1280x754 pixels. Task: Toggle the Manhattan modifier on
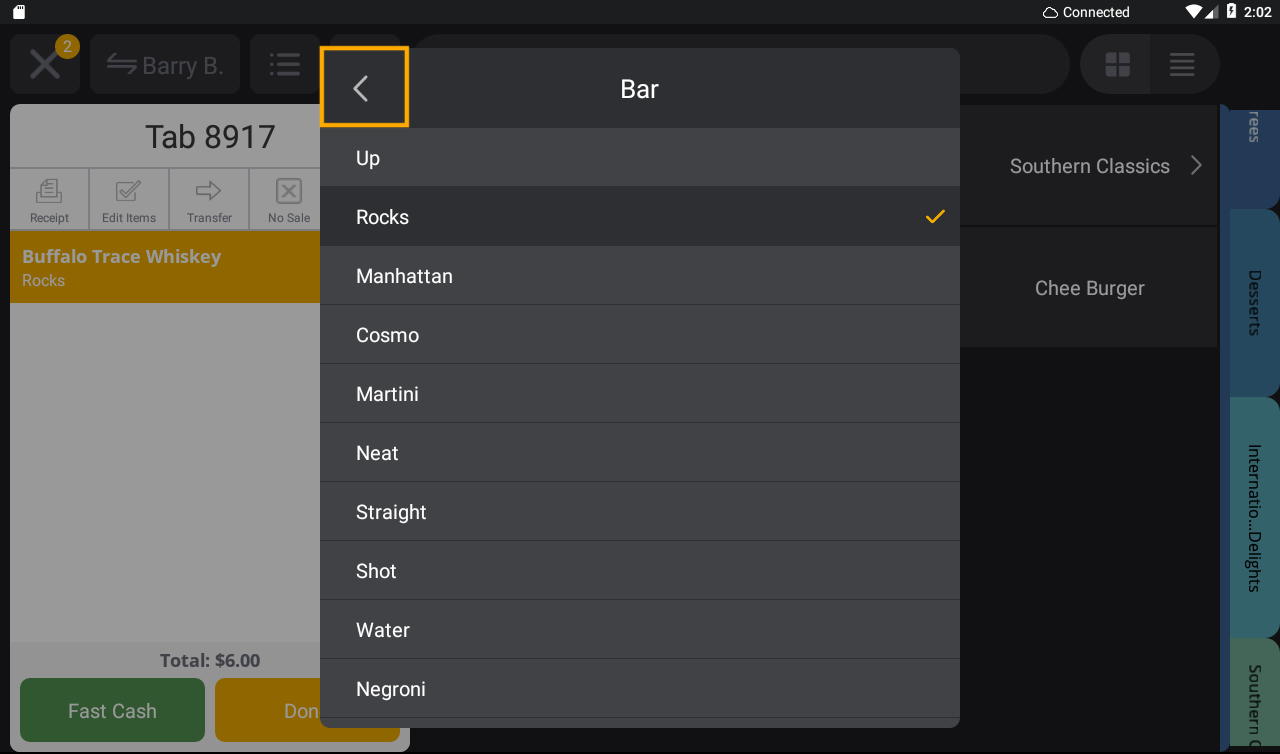[640, 275]
